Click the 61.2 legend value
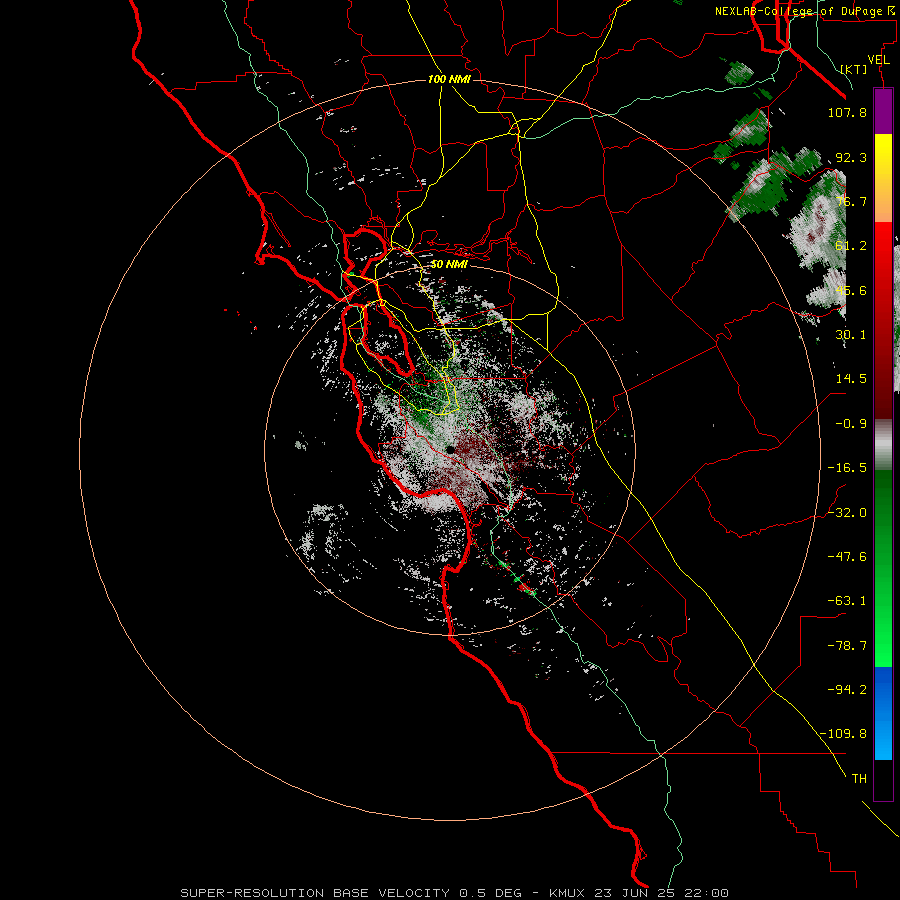The height and width of the screenshot is (900, 900). click(851, 246)
